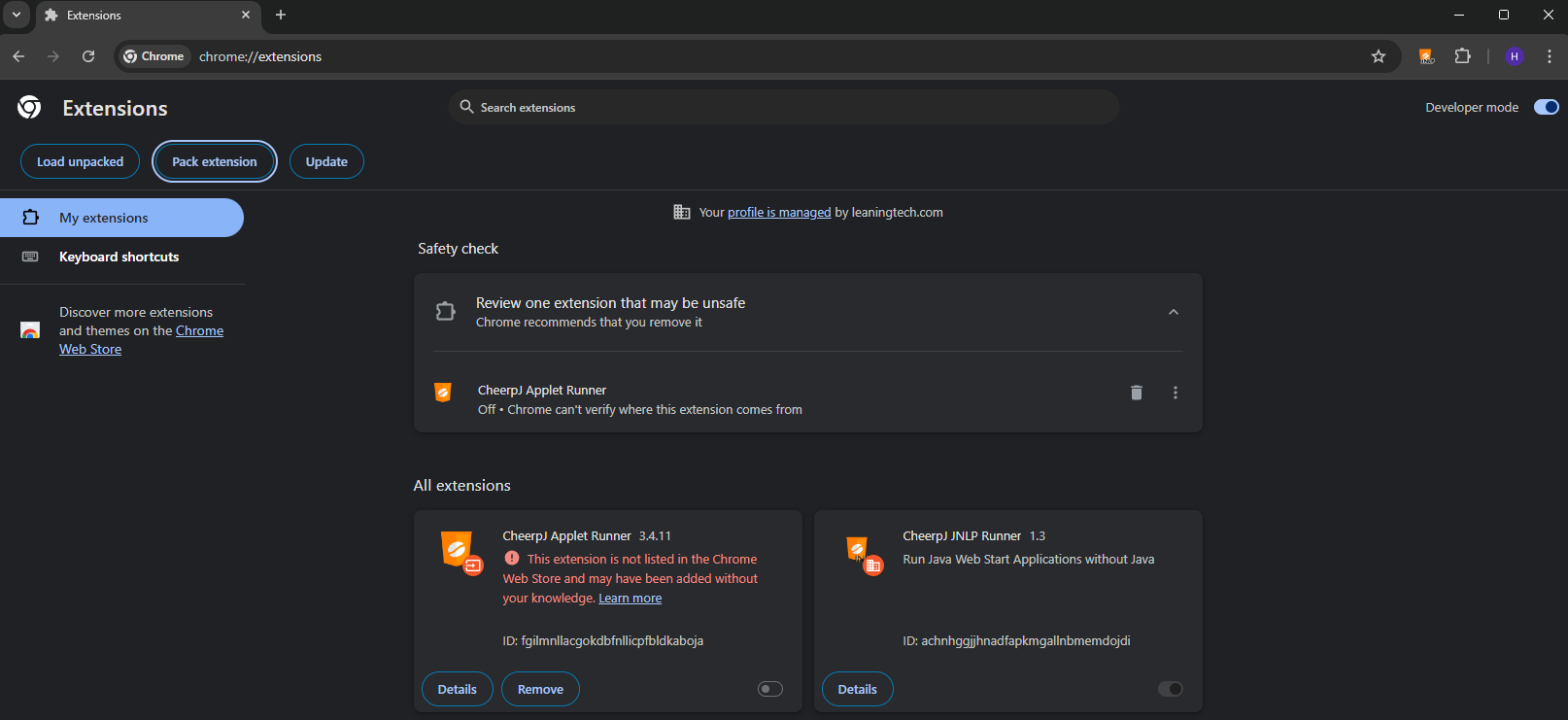Image resolution: width=1568 pixels, height=720 pixels.
Task: Click the Search extensions field
Action: [783, 107]
